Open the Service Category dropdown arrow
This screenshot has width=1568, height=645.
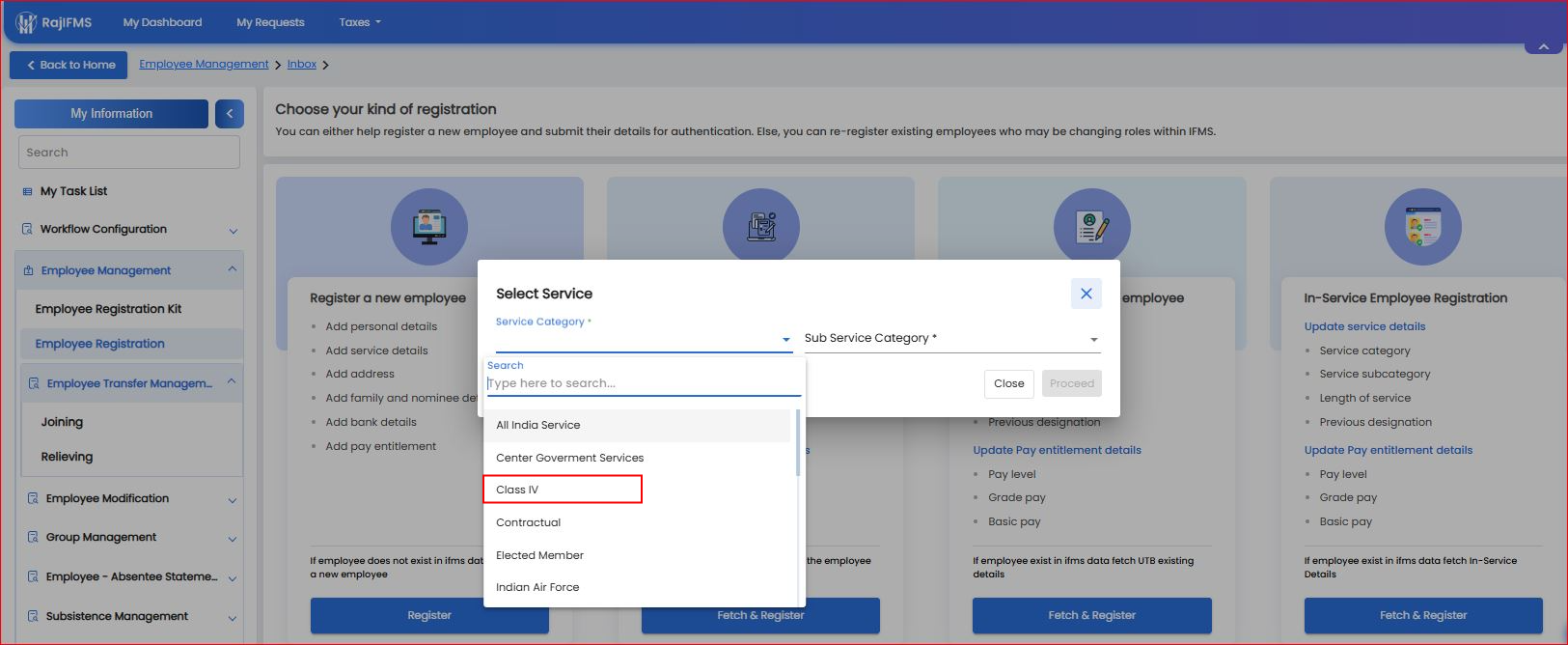tap(786, 339)
